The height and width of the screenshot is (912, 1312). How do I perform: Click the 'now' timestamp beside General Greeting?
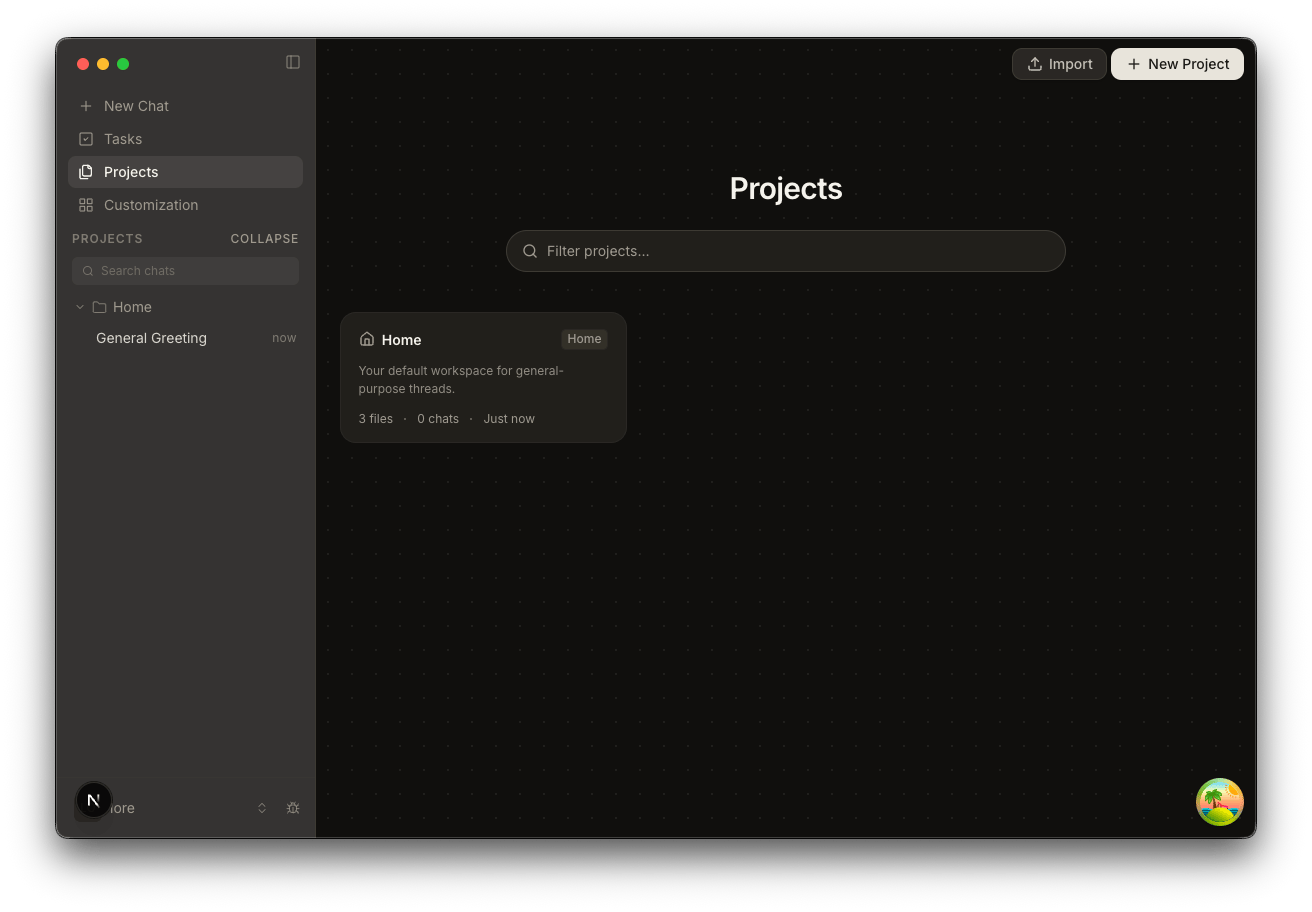[284, 338]
